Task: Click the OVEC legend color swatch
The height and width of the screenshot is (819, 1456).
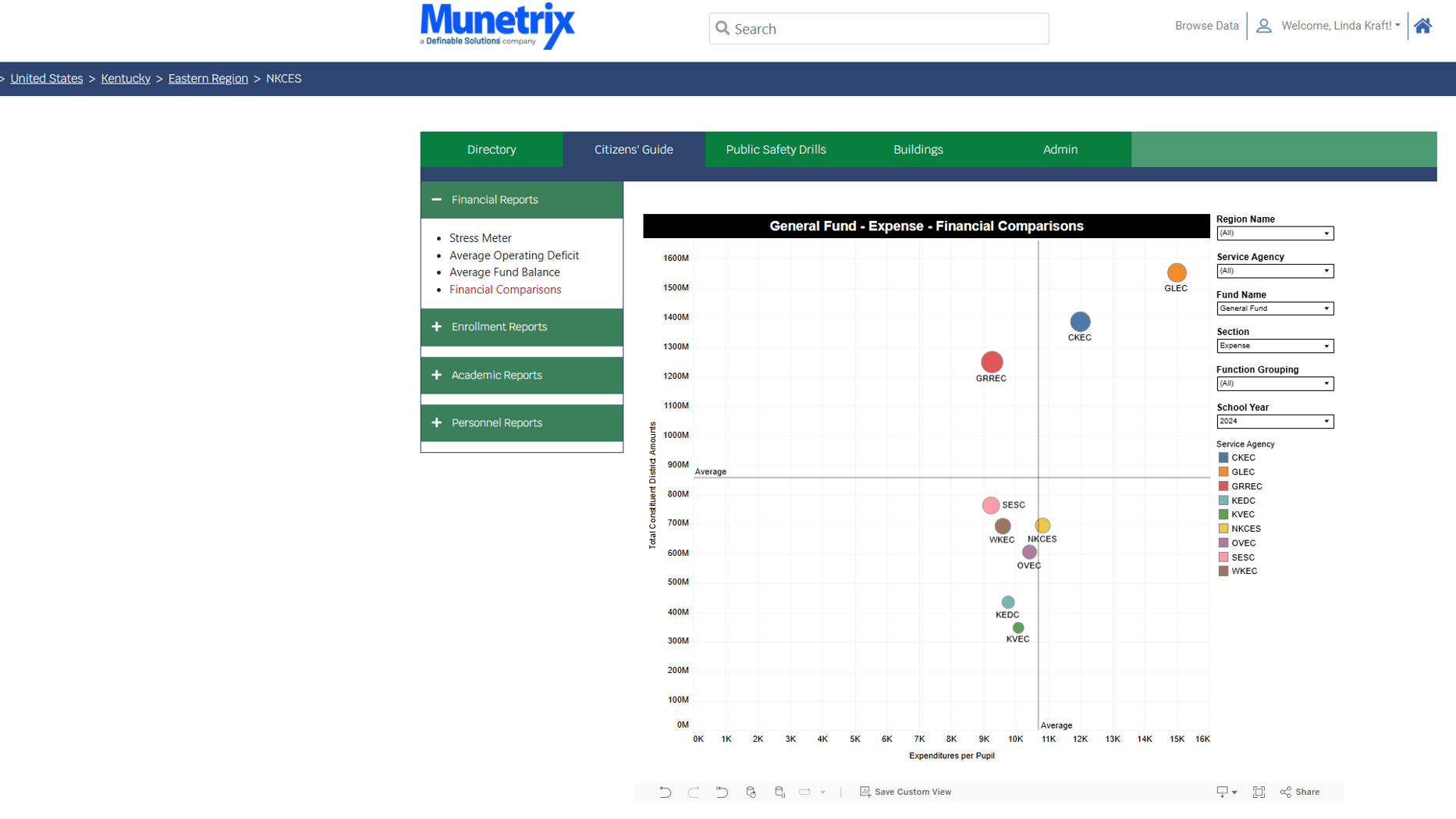Action: tap(1223, 543)
